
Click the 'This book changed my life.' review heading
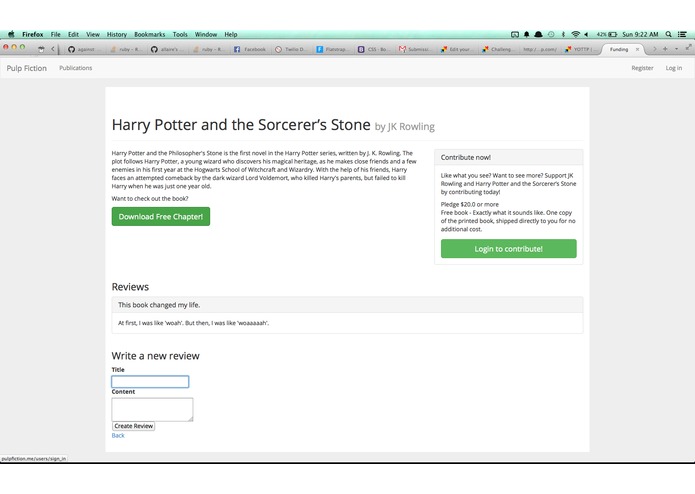[159, 305]
